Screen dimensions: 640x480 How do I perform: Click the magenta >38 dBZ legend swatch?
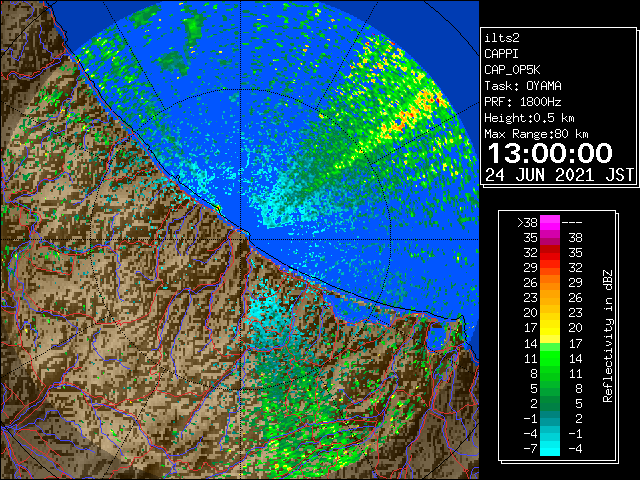coord(550,222)
